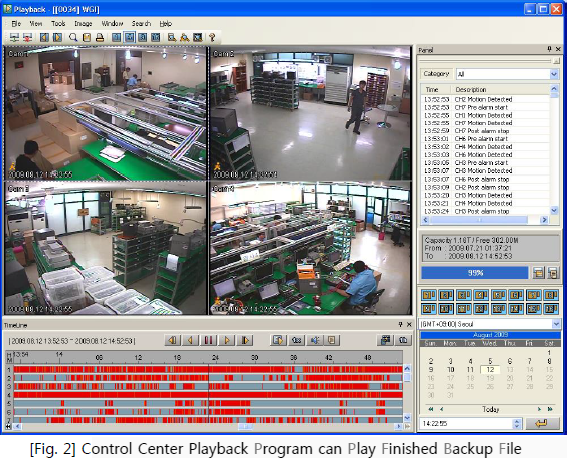Open the help question mark icon
The image size is (567, 458).
pyautogui.click(x=212, y=37)
